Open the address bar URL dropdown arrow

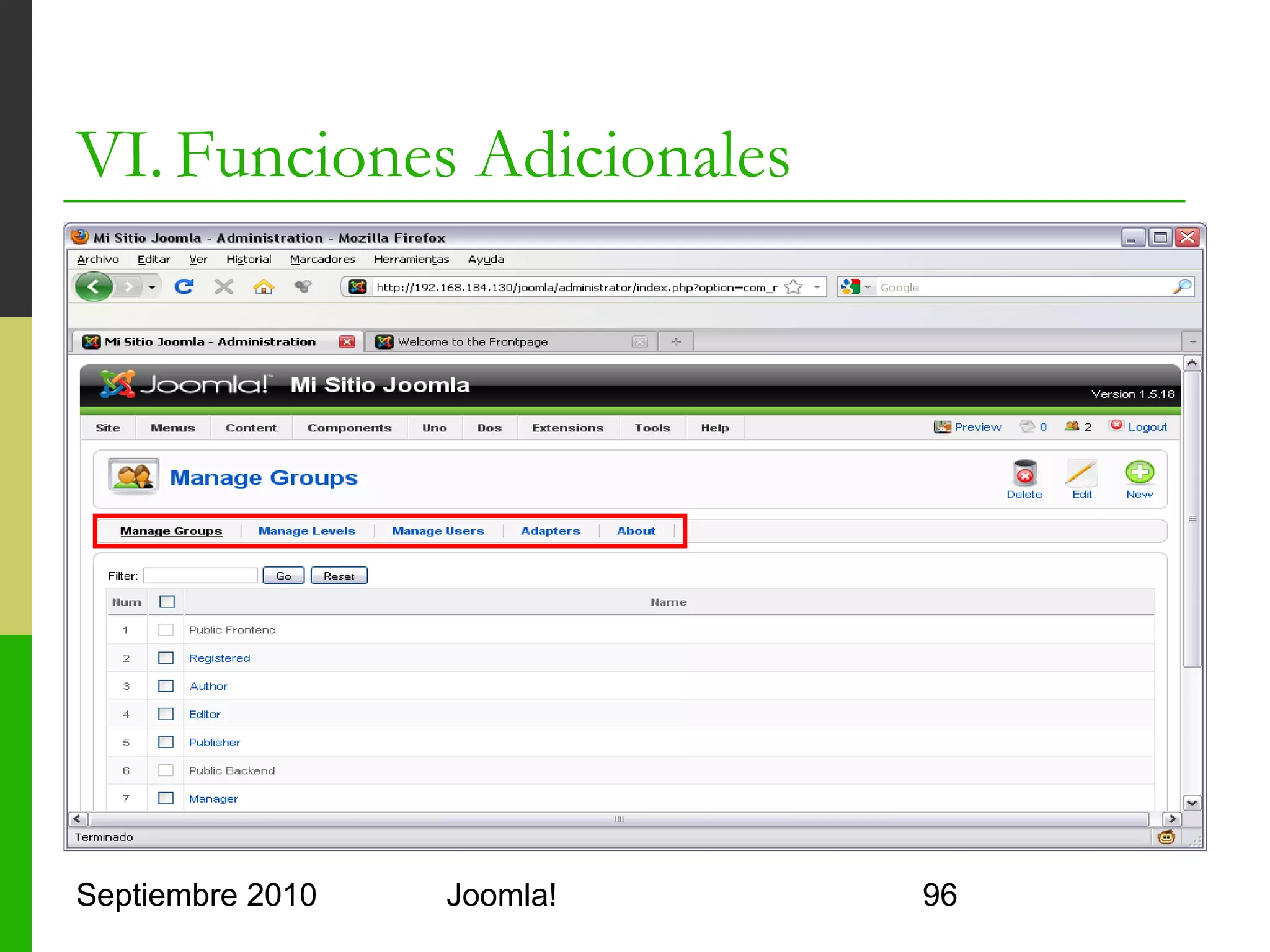[x=817, y=287]
